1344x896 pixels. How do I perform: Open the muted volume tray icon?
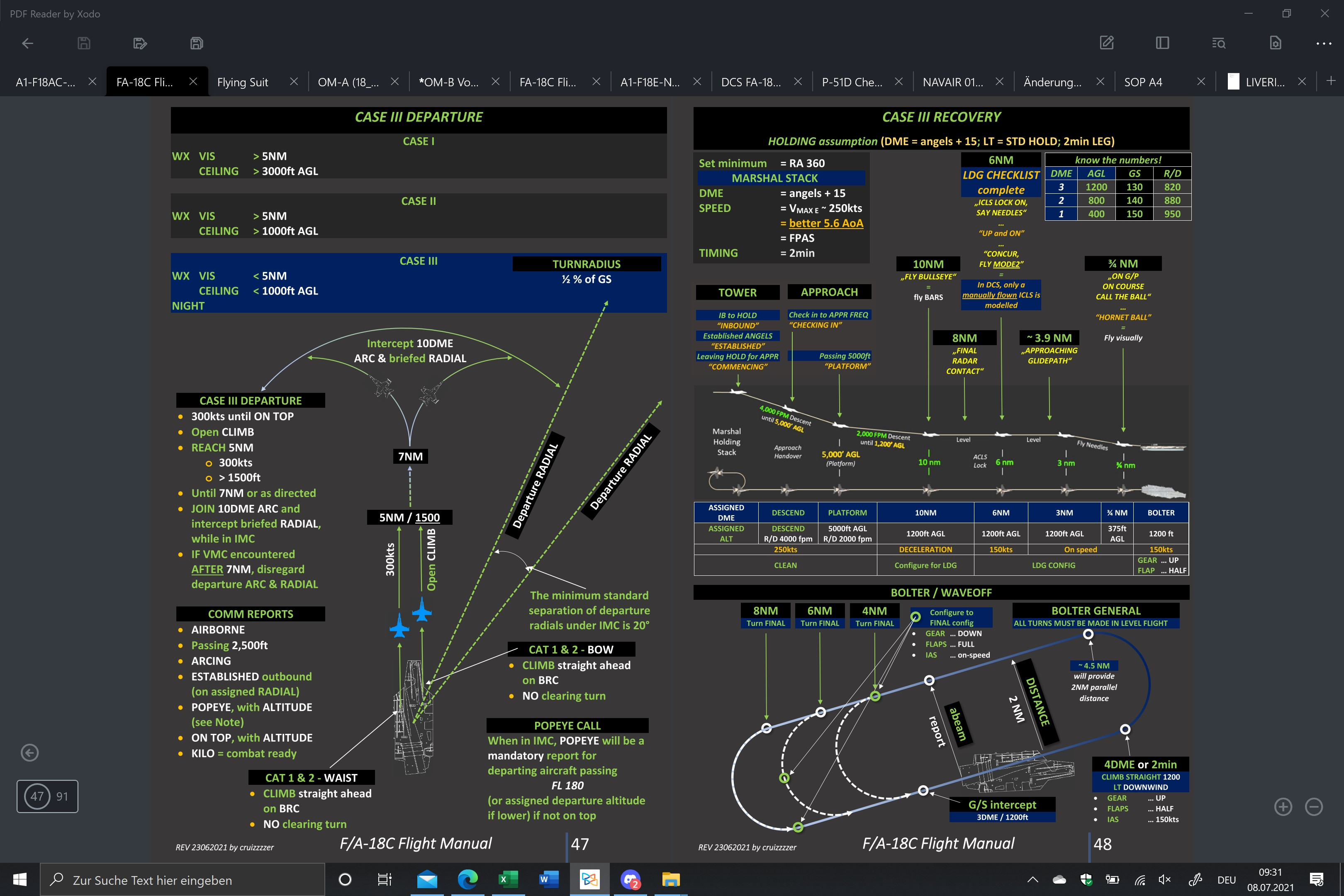[1164, 880]
